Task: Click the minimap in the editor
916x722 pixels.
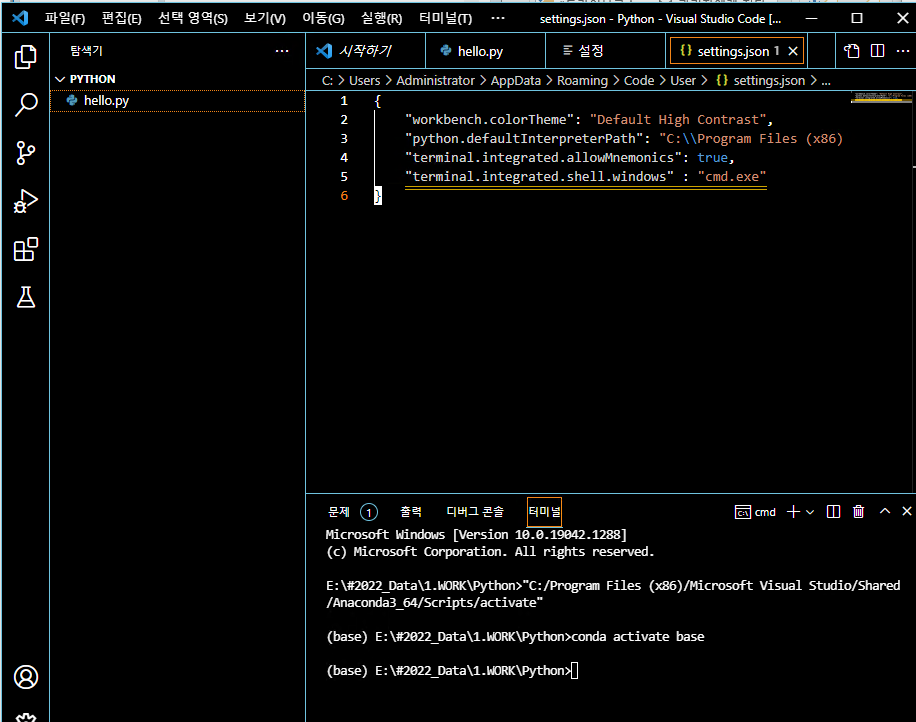Action: point(881,97)
